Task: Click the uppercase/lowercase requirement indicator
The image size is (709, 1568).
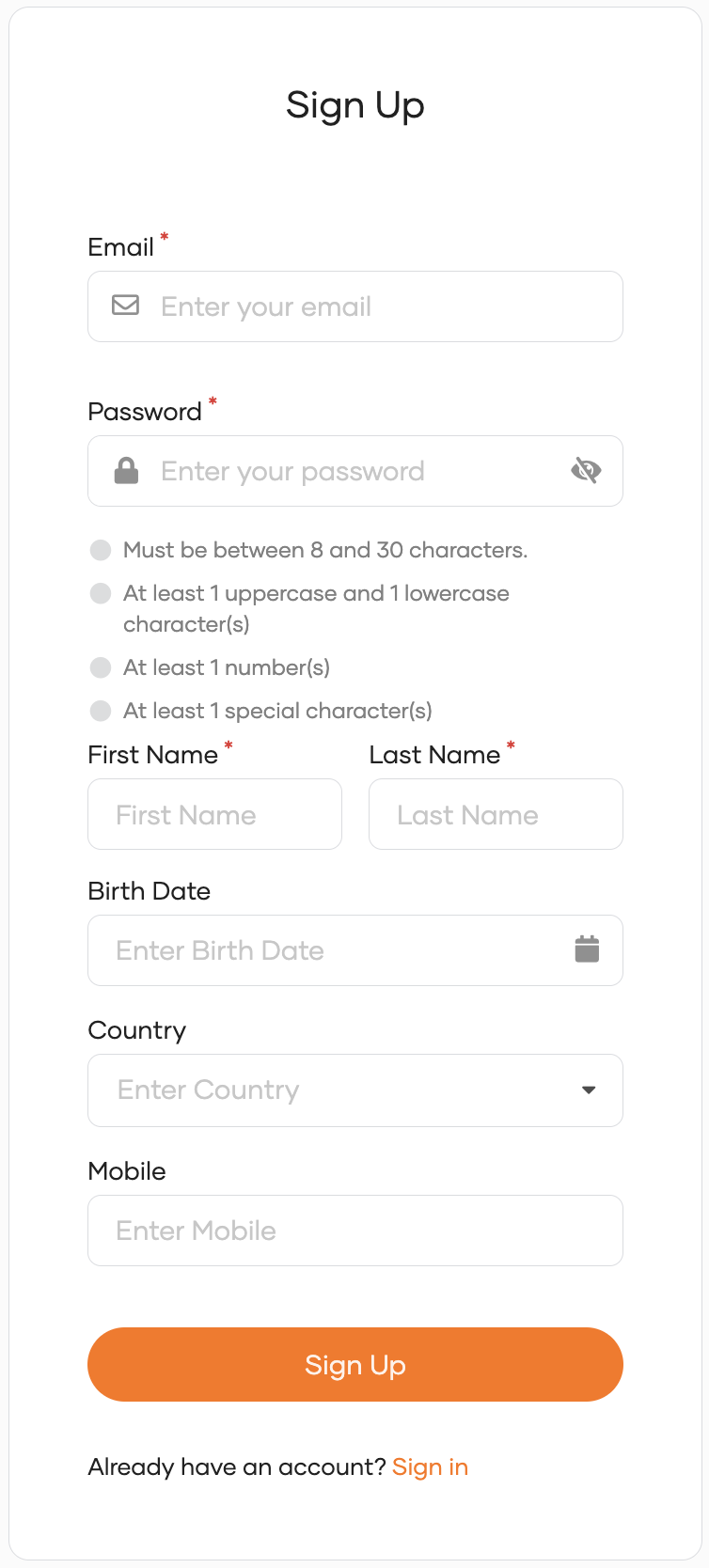Action: pyautogui.click(x=101, y=593)
